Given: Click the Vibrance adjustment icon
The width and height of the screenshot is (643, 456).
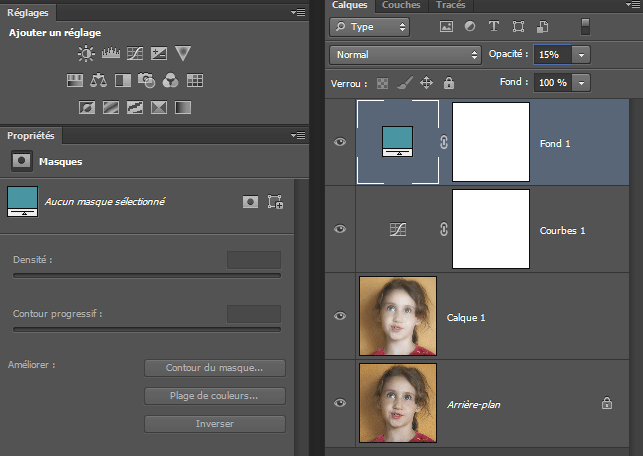Looking at the screenshot, I should coord(182,53).
